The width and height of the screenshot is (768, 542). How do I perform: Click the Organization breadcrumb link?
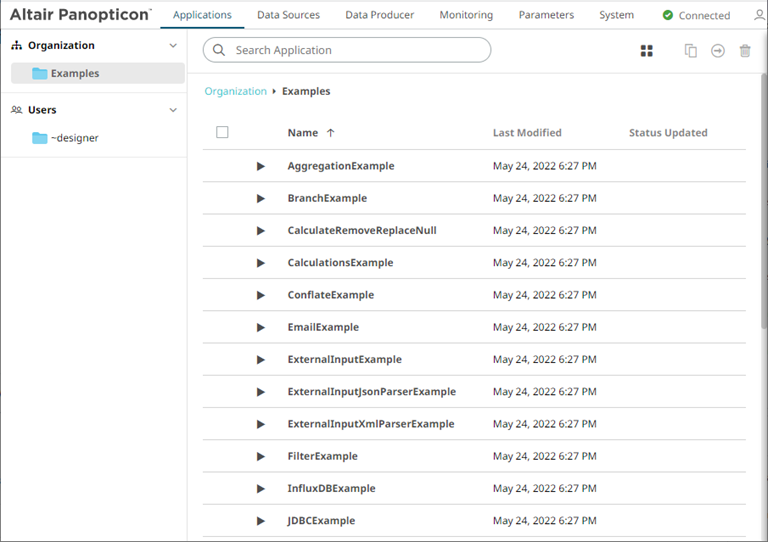[x=235, y=91]
